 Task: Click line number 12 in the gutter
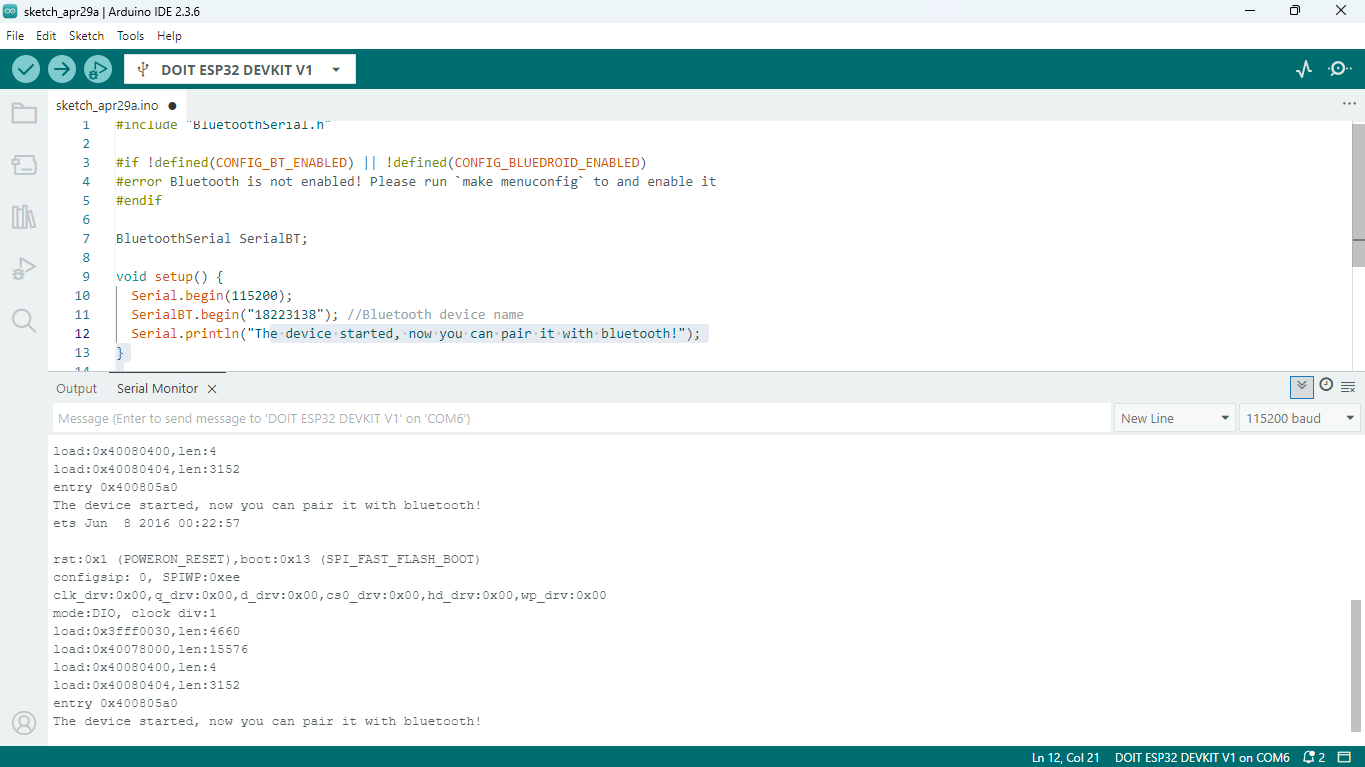tap(82, 333)
